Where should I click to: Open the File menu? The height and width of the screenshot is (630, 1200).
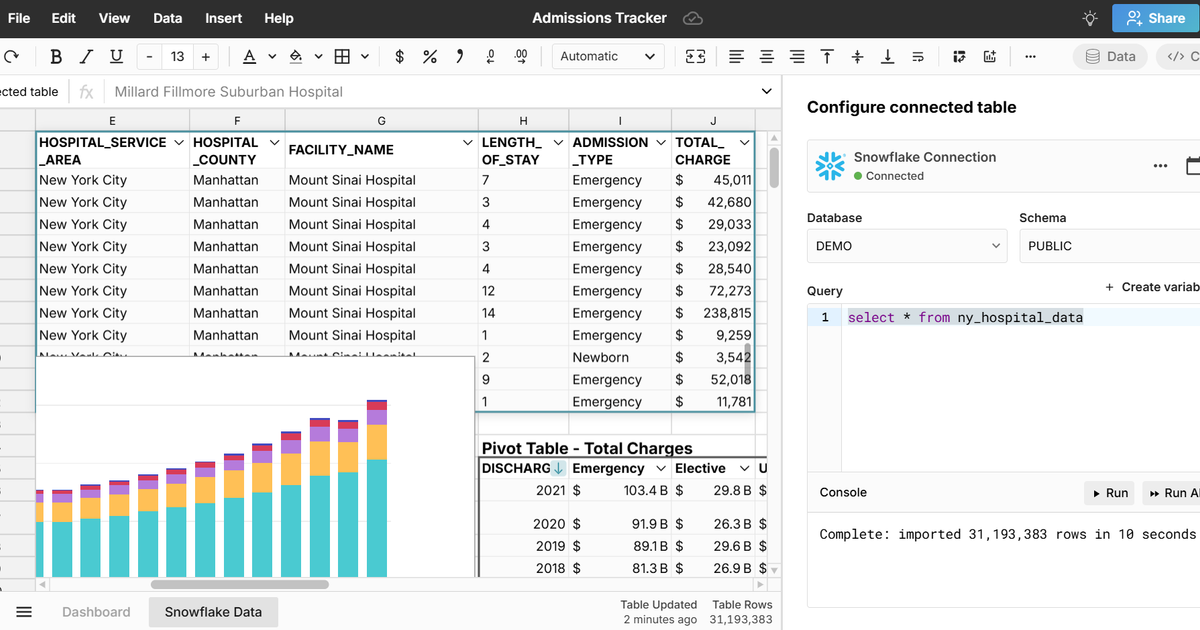19,18
